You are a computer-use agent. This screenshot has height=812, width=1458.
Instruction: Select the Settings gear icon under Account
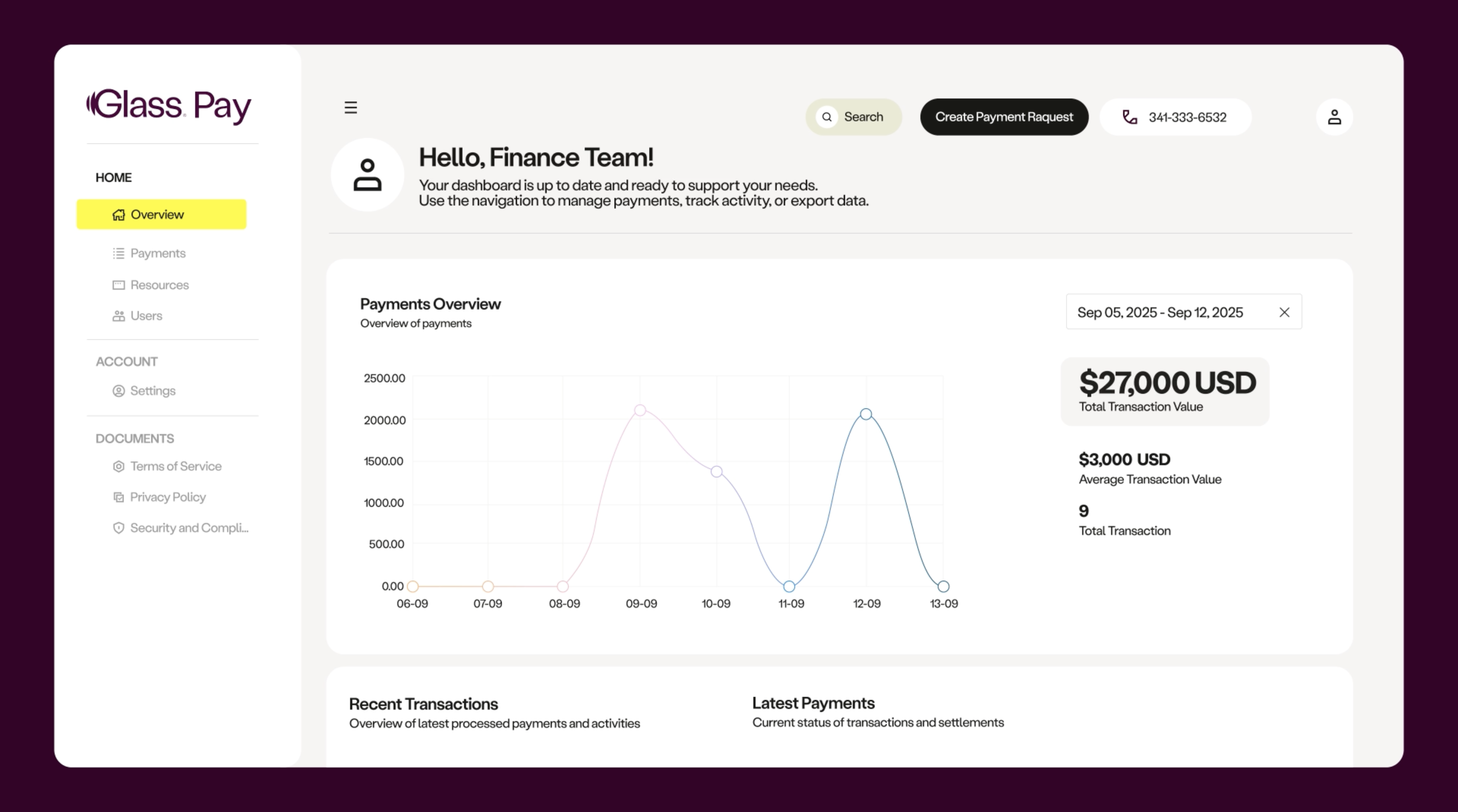[x=118, y=390]
